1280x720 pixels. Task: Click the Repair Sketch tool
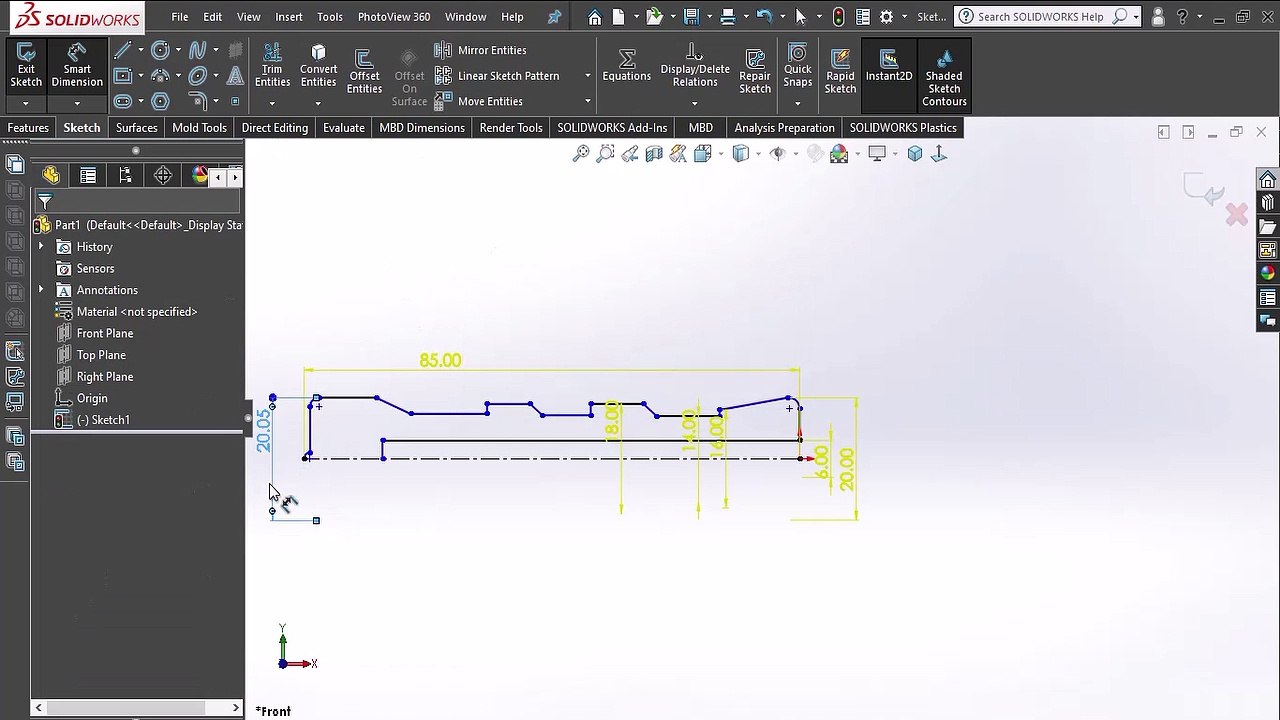pyautogui.click(x=755, y=70)
